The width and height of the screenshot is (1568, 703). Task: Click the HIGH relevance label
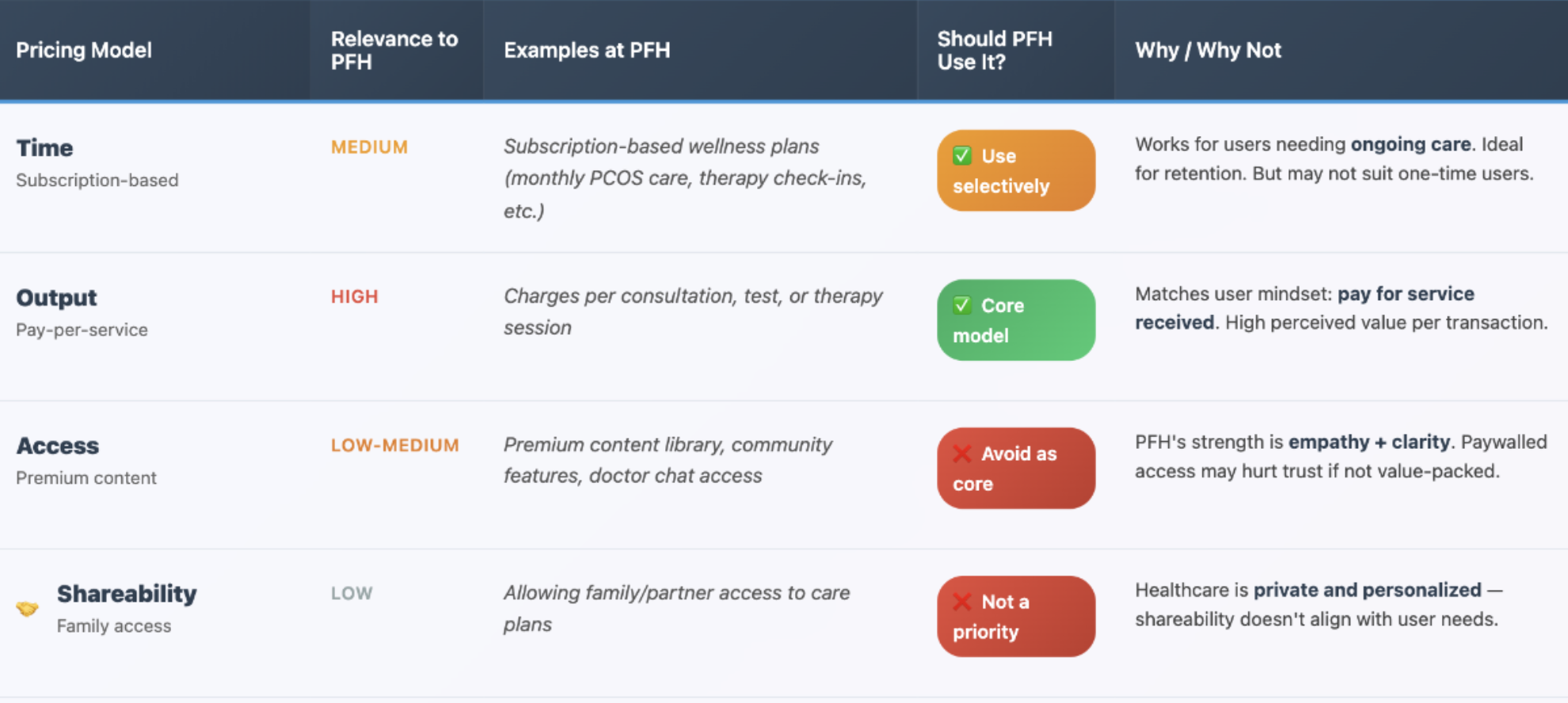(x=355, y=297)
